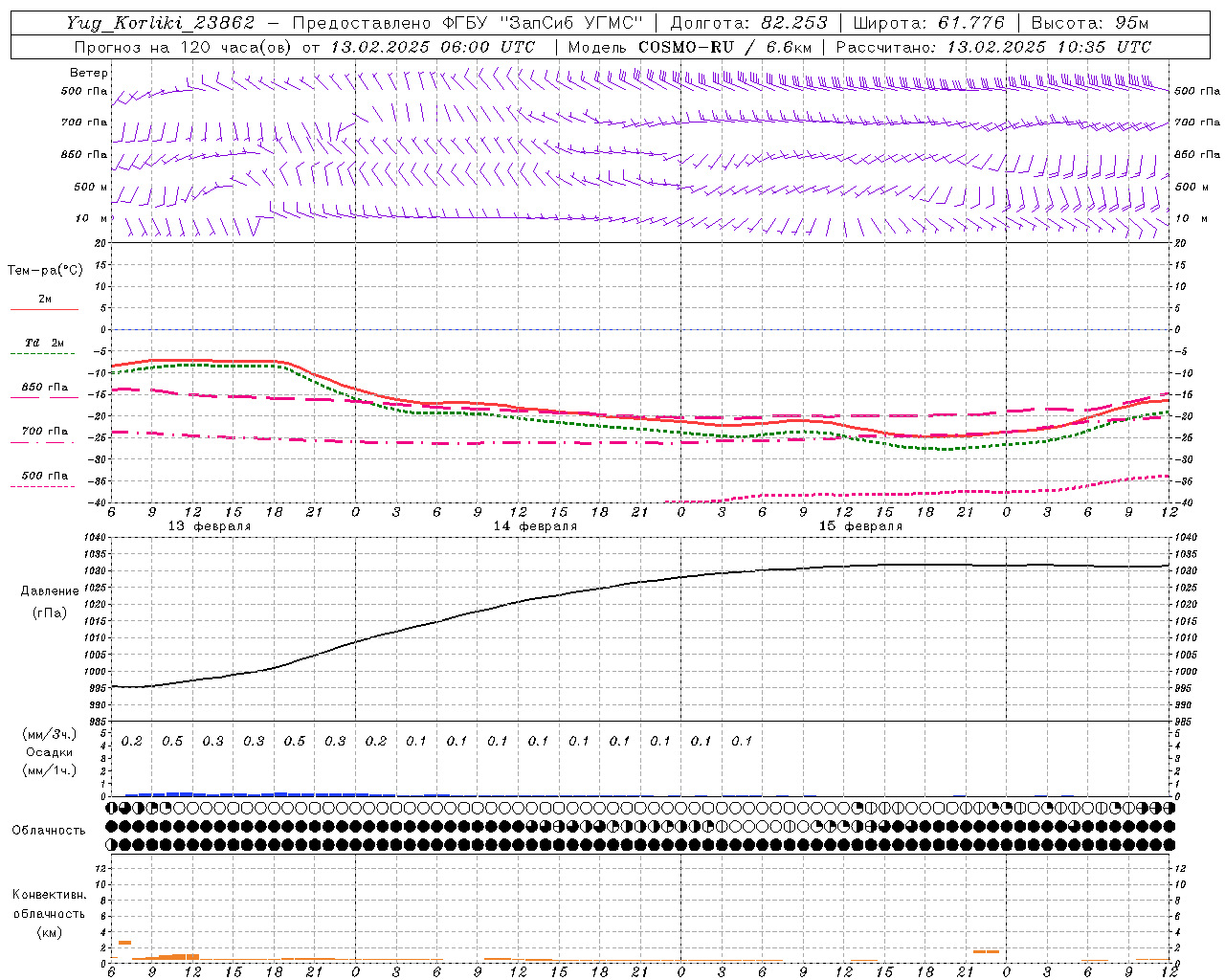Click the (км) unit under convective cloudiness
The width and height of the screenshot is (1225, 980).
[x=50, y=931]
